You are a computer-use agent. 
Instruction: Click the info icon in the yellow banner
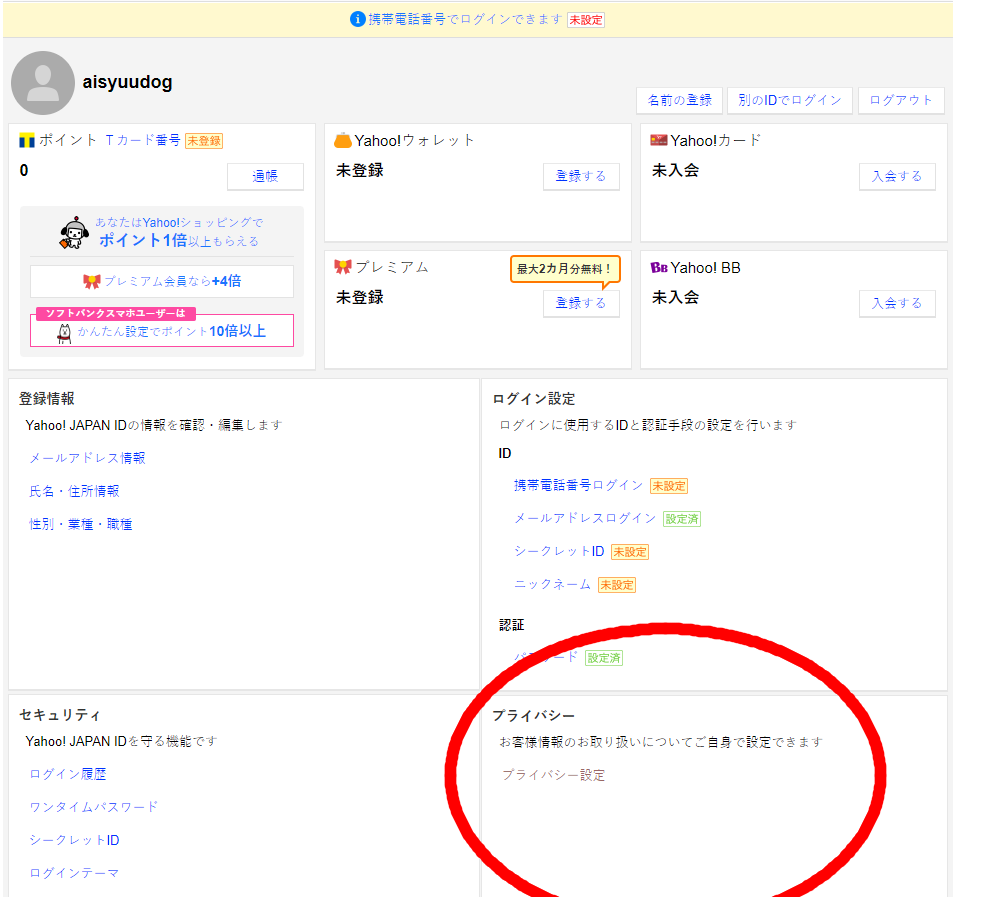[x=357, y=20]
